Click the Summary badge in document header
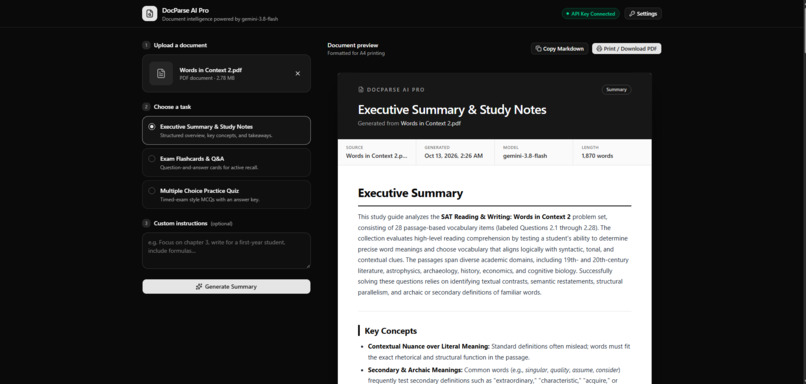This screenshot has width=806, height=384. click(616, 89)
